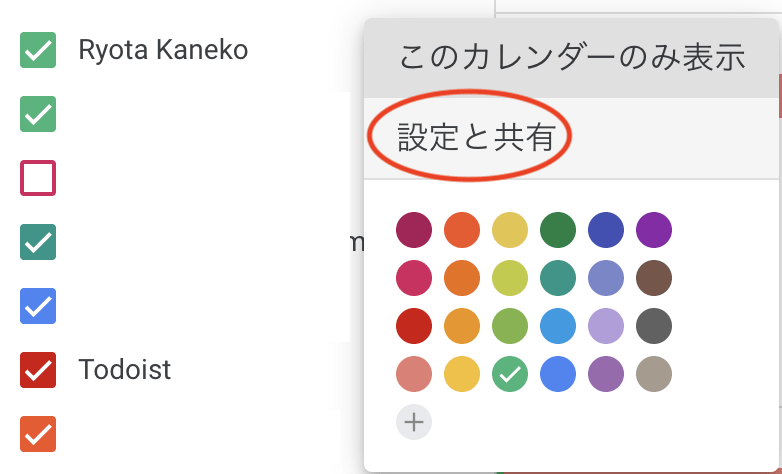The image size is (782, 474).
Task: Select the checked green color swatch
Action: (x=510, y=374)
